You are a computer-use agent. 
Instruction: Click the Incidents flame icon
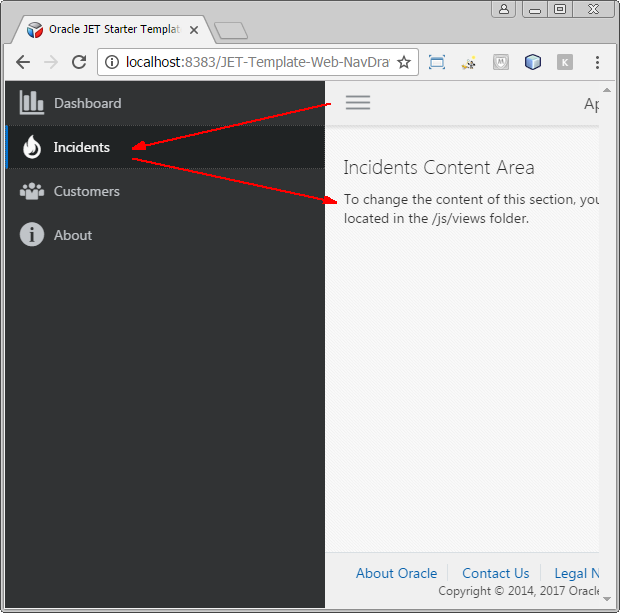[x=32, y=147]
